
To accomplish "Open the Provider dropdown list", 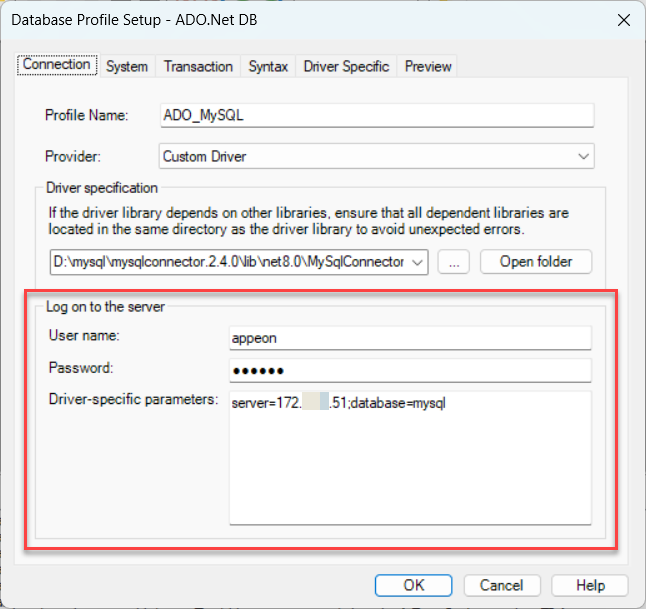I will (583, 156).
